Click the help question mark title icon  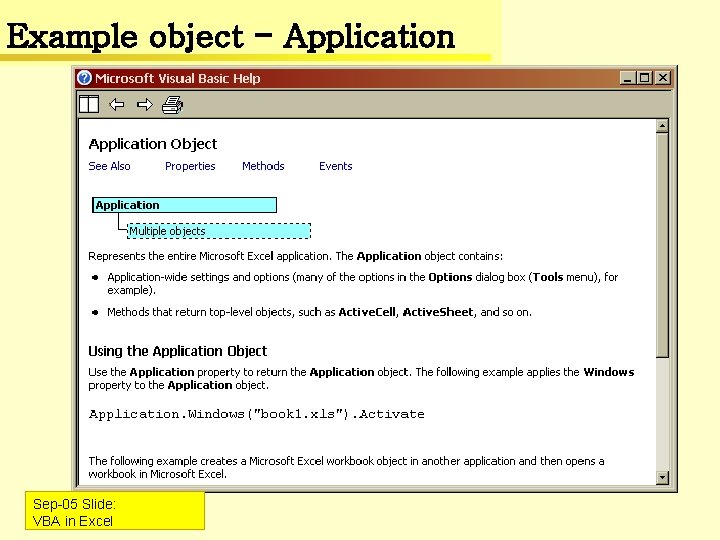coord(84,78)
